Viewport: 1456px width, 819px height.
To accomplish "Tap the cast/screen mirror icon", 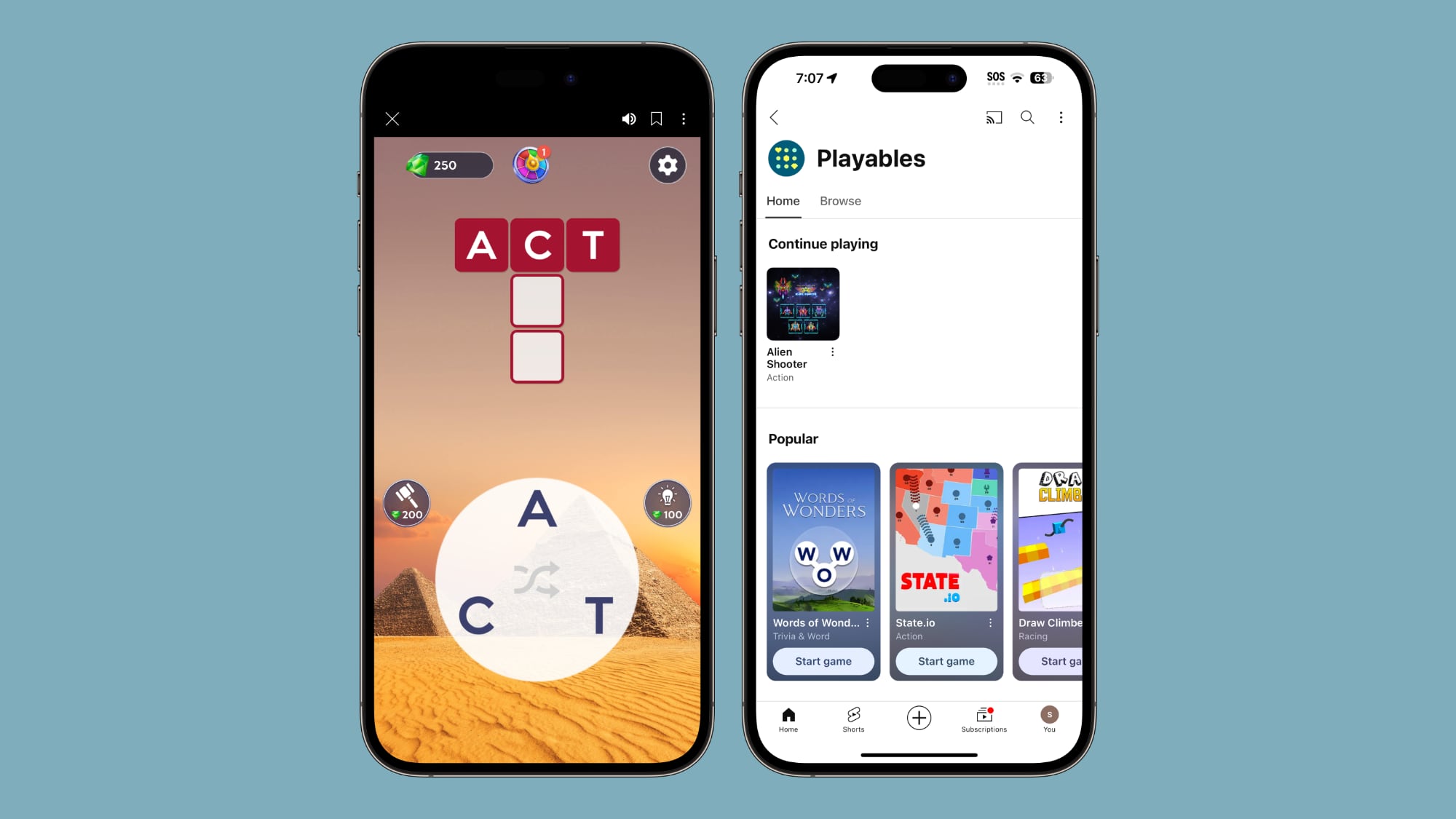I will click(994, 118).
